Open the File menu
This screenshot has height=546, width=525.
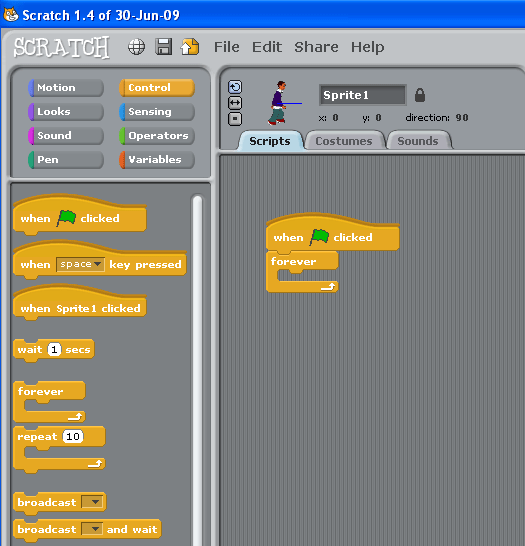[x=227, y=47]
